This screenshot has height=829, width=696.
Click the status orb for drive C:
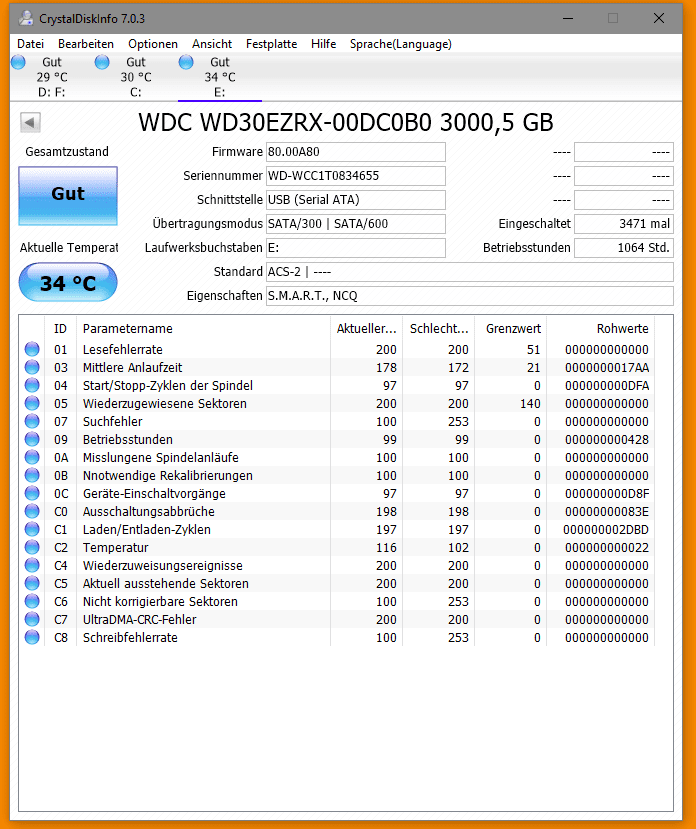tap(102, 62)
